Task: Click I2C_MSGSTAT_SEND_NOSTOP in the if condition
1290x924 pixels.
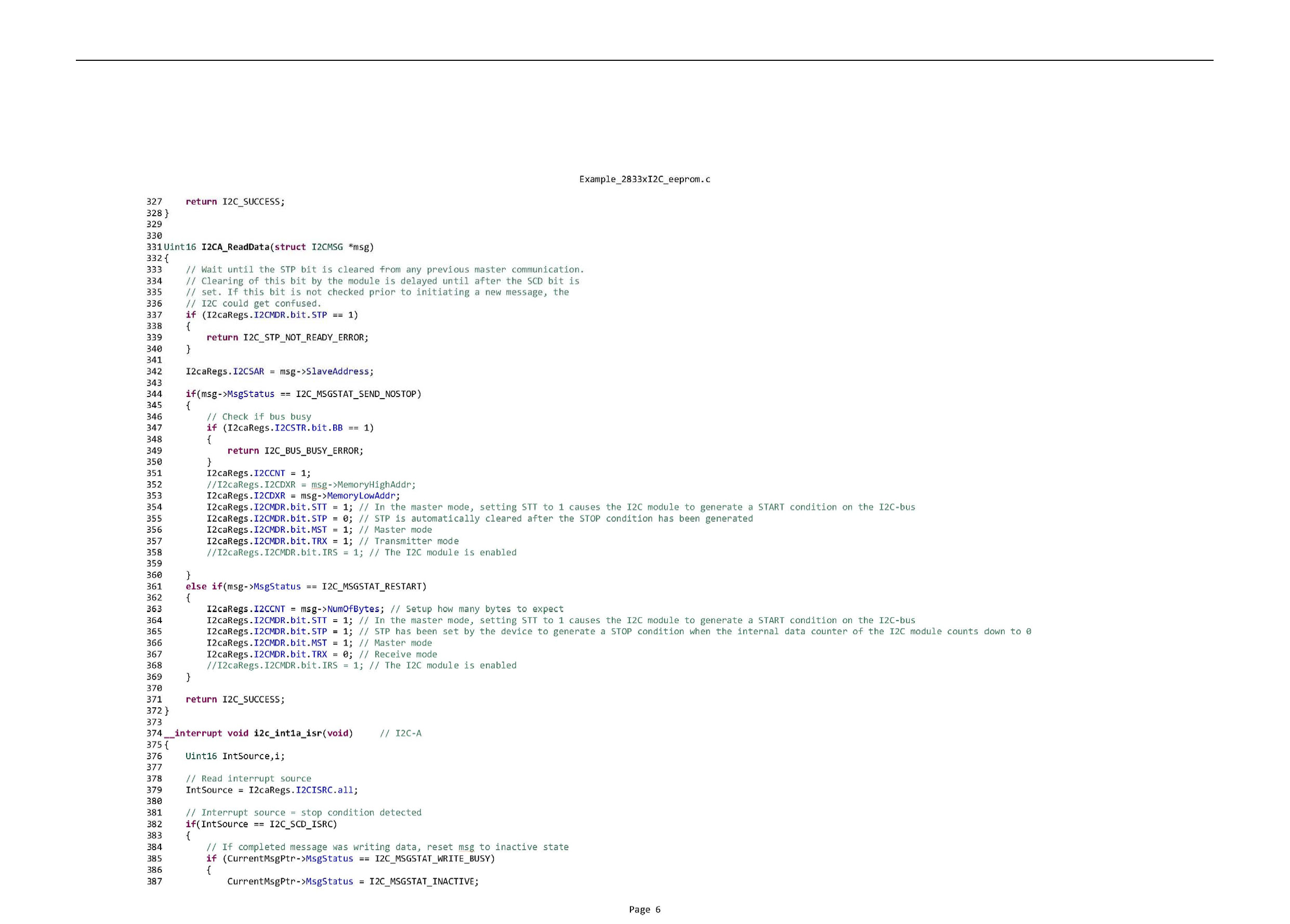Action: 356,393
